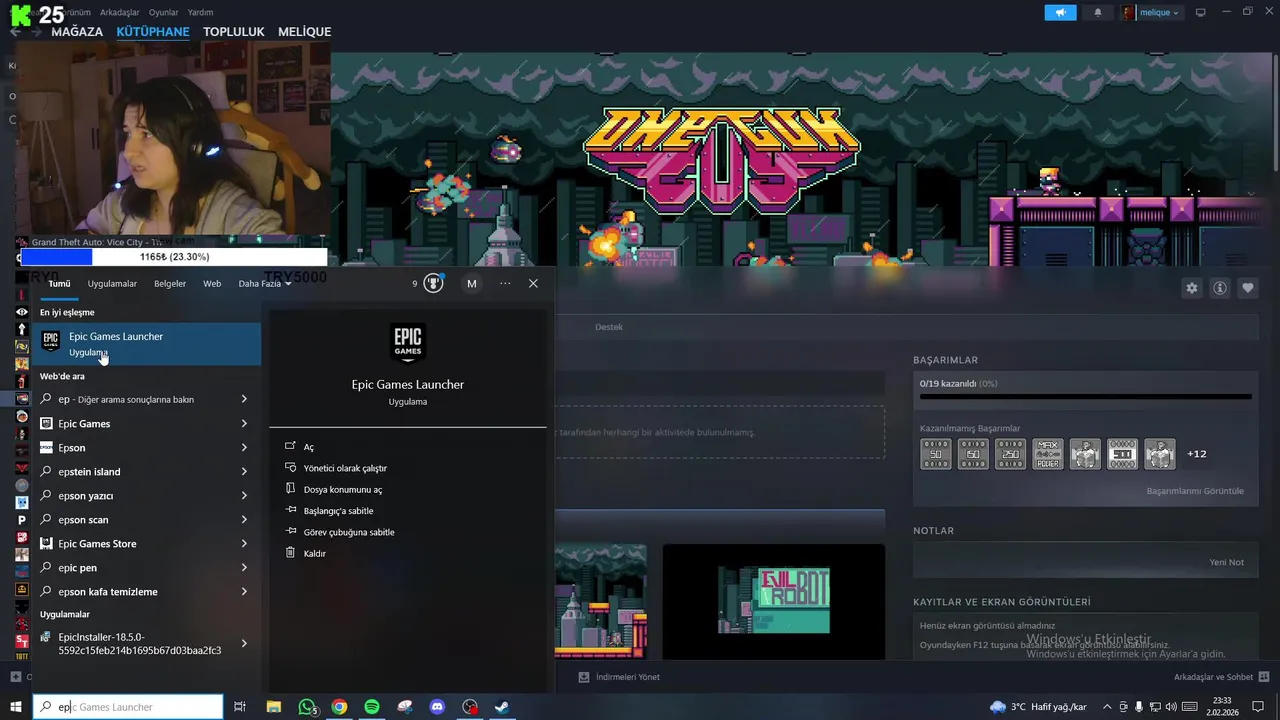Select EpicInstaller-18.5.0 application result

point(146,643)
